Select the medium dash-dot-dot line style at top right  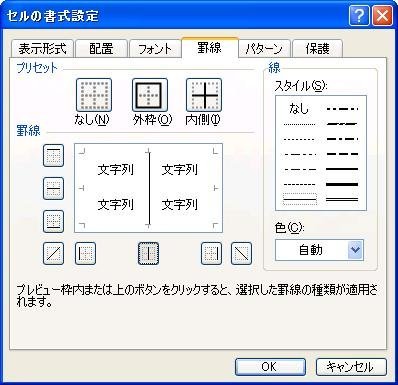click(342, 109)
